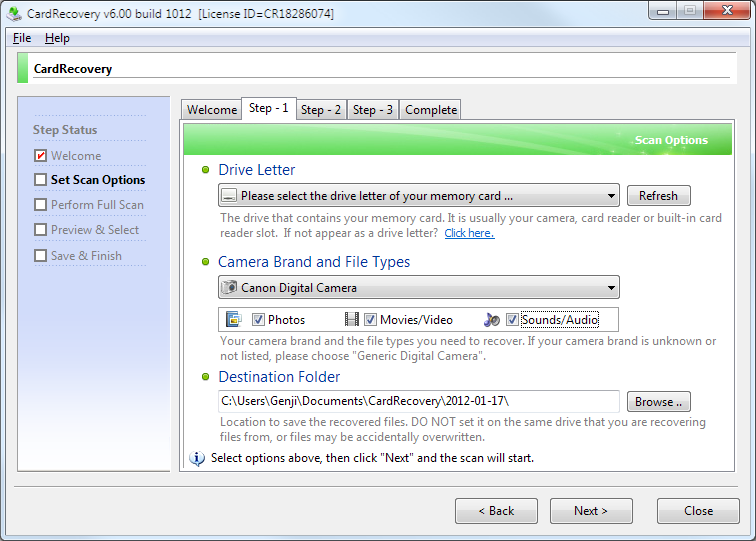
Task: Click the film strip icon beside Movies/Video
Action: (x=351, y=319)
